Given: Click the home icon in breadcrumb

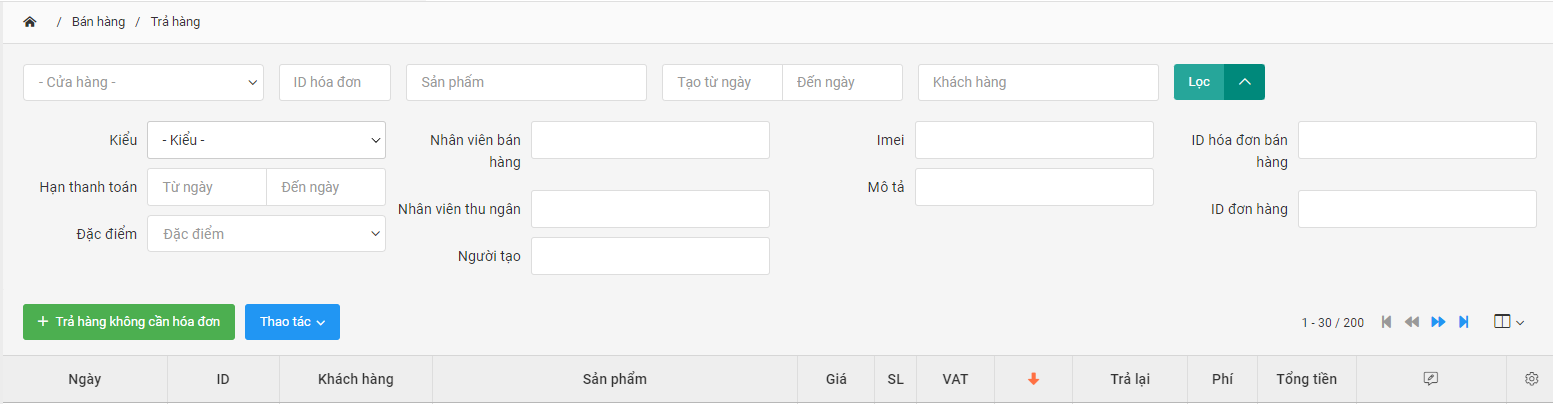Looking at the screenshot, I should tap(29, 22).
